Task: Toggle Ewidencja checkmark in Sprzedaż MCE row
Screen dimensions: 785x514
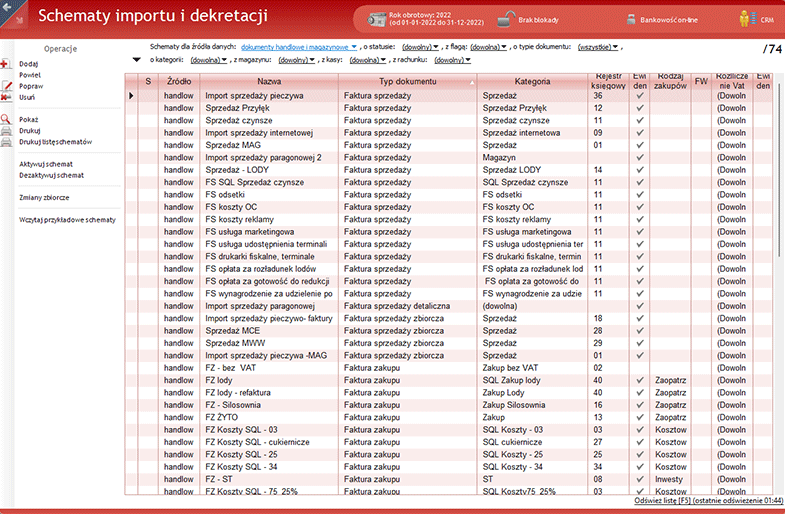Action: [639, 330]
